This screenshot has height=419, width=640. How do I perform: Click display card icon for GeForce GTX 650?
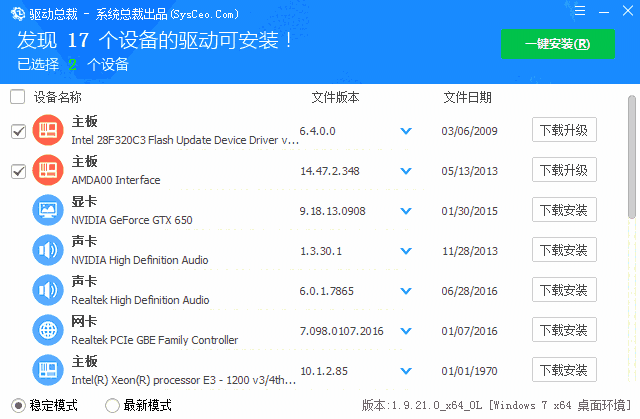(x=48, y=210)
